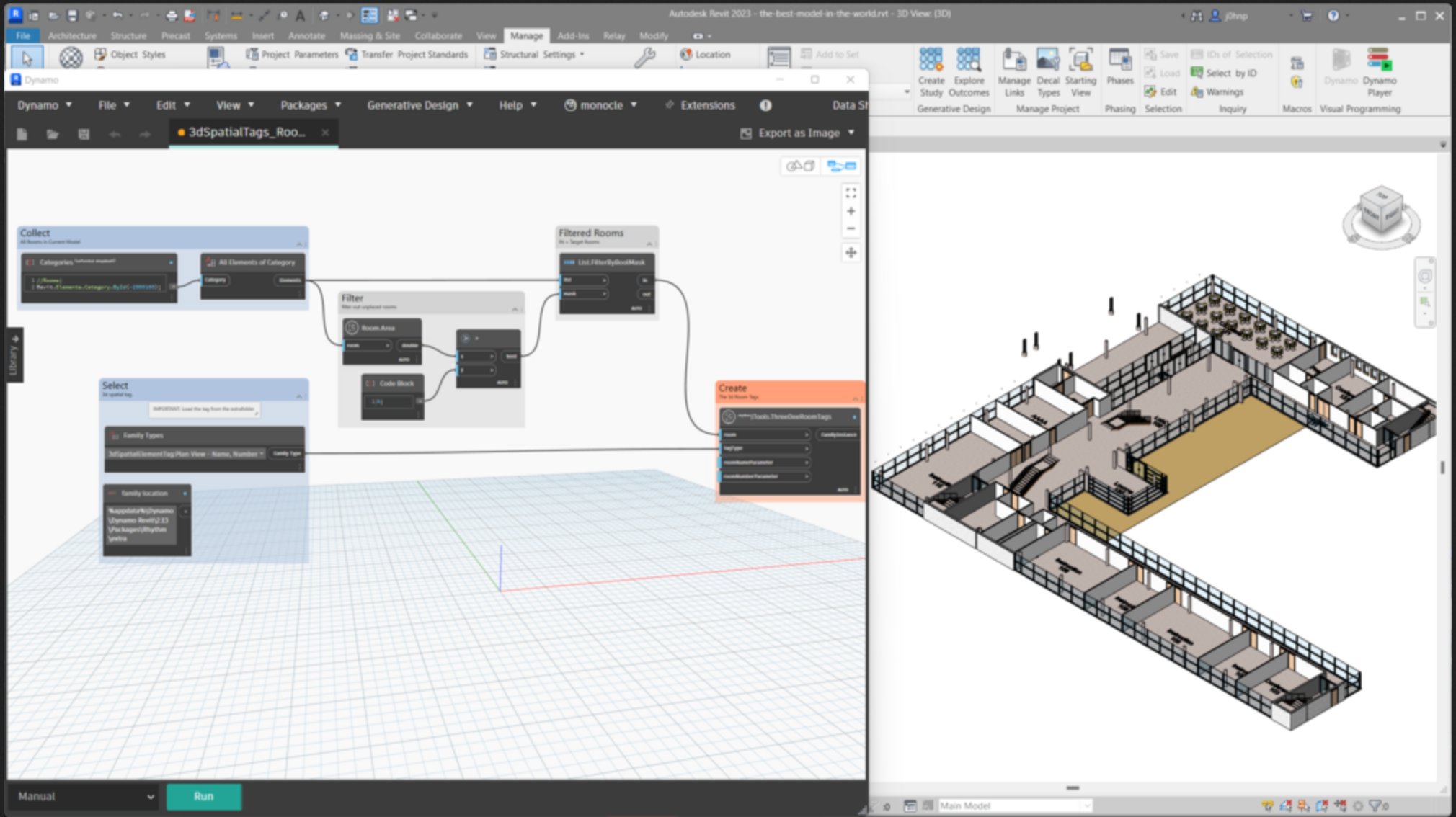
Task: Enable pan mode in Dynamo canvas
Action: [x=851, y=253]
